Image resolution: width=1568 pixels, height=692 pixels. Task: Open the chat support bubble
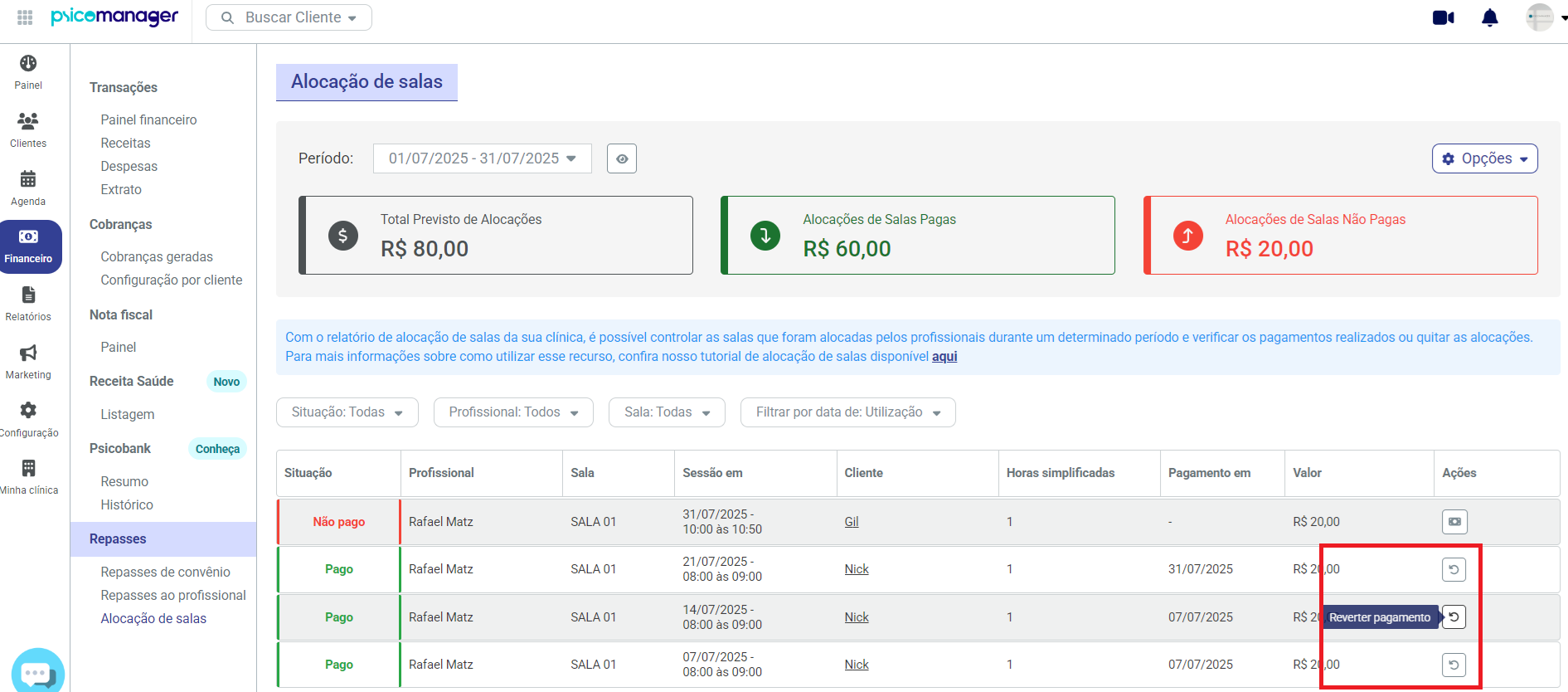(x=37, y=671)
